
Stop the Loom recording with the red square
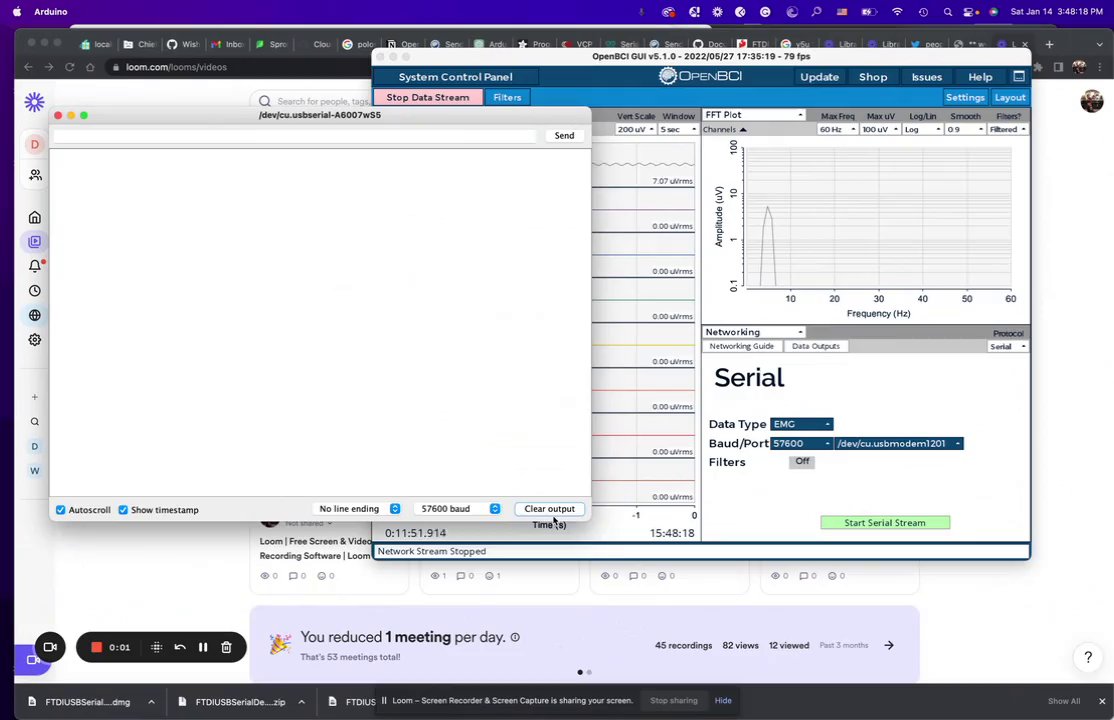97,647
